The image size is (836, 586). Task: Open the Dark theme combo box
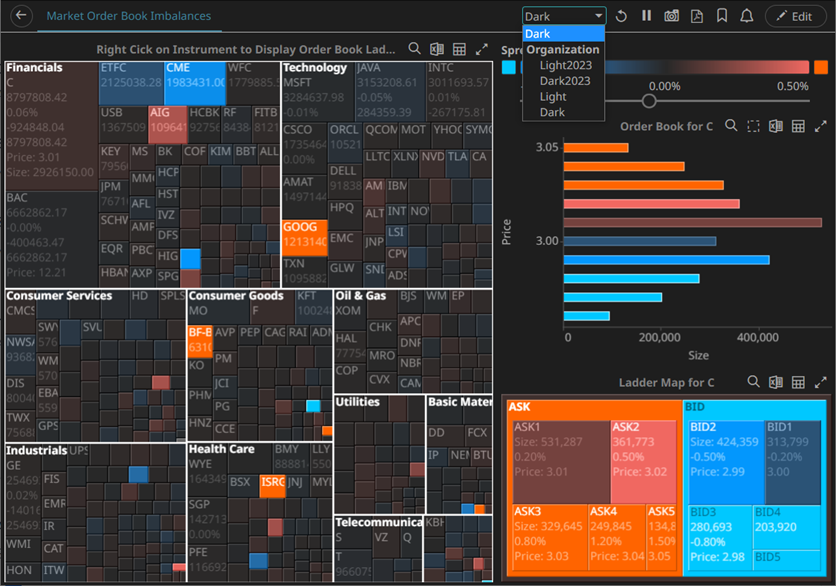564,16
